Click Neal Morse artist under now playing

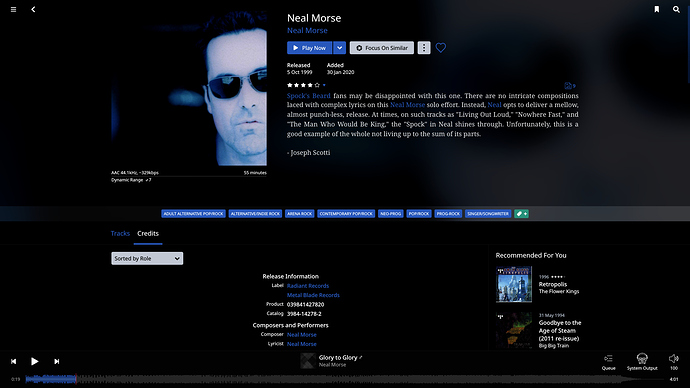(332, 365)
